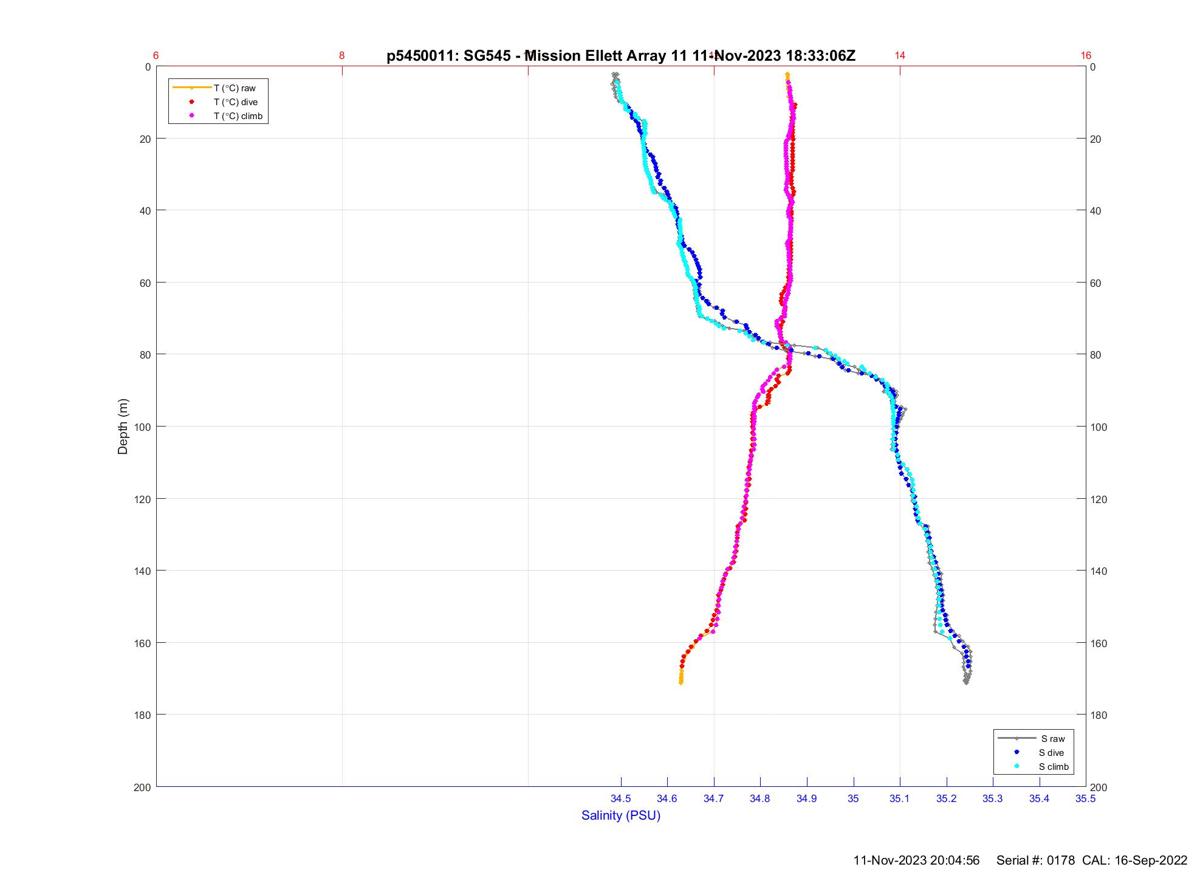Click red temperature tick label 6
The width and height of the screenshot is (1200, 885).
pos(157,56)
